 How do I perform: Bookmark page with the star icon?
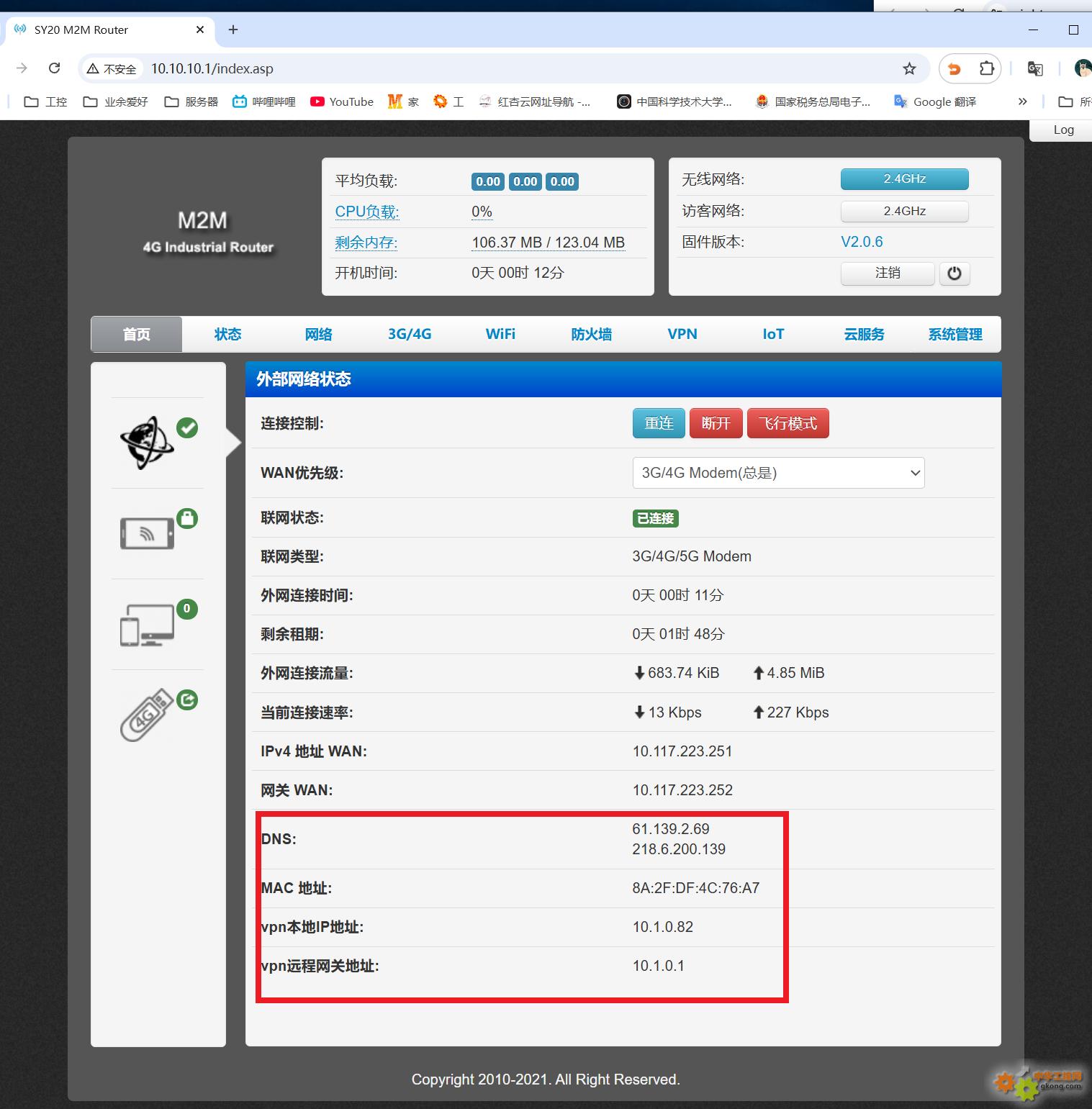[909, 69]
